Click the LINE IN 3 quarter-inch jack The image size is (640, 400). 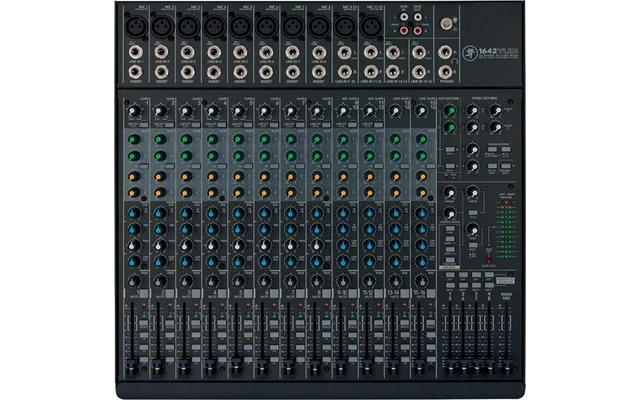tap(187, 52)
